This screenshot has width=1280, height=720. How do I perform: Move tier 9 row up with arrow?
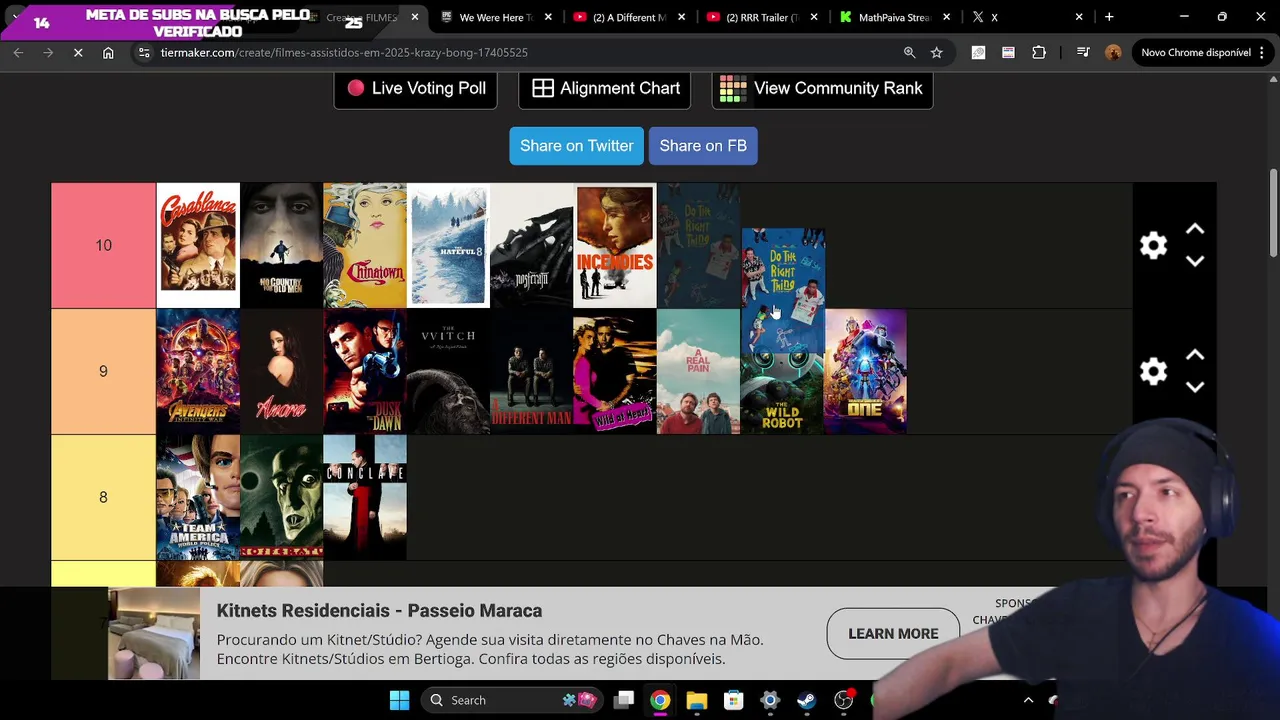pyautogui.click(x=1195, y=356)
